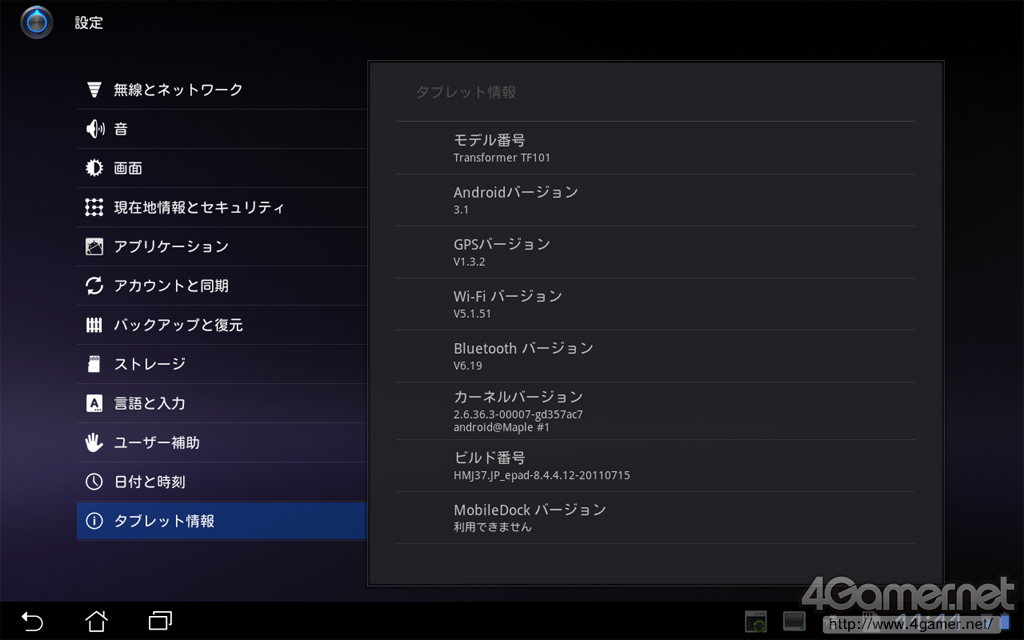This screenshot has height=640, width=1024.
Task: Click the タブレット情報 info icon
Action: point(94,520)
